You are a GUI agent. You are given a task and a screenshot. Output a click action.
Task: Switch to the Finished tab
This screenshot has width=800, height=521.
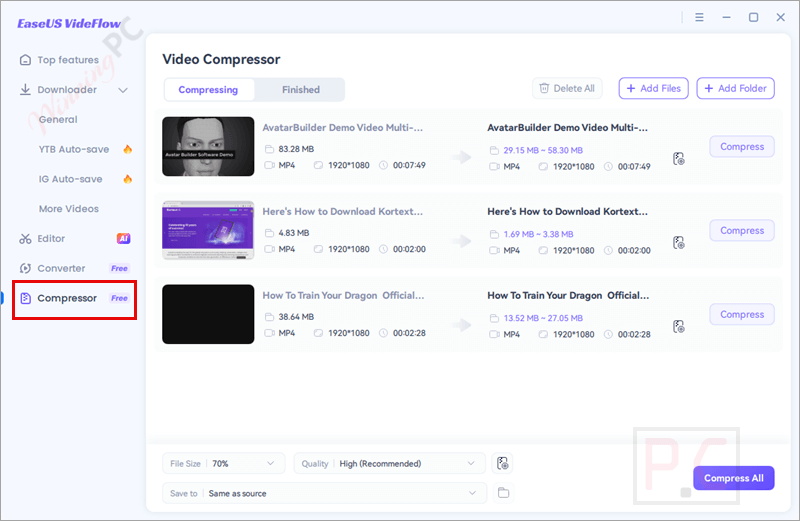[301, 90]
